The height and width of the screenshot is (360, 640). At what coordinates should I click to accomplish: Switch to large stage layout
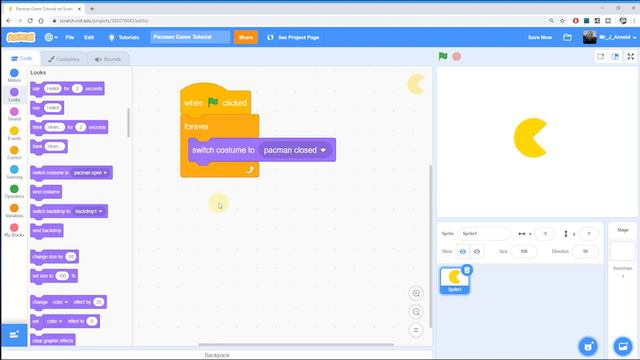615,57
